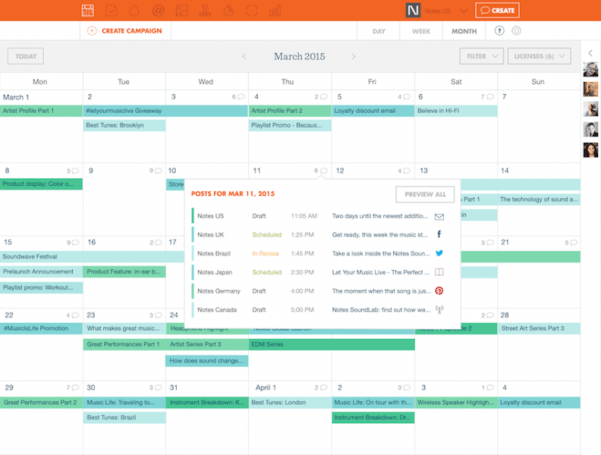Screen dimensions: 601x455
Task: Switch to the Week view tab
Action: pyautogui.click(x=421, y=31)
